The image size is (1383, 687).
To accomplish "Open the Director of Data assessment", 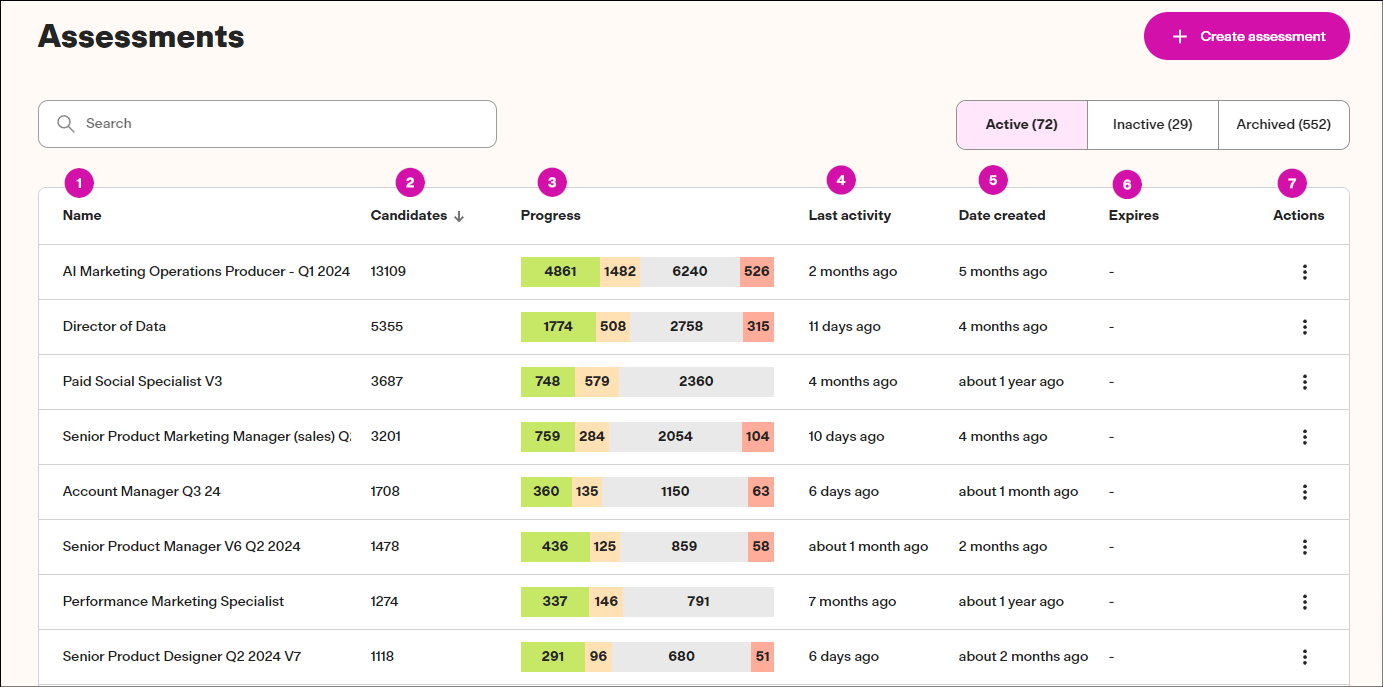I will coord(114,326).
